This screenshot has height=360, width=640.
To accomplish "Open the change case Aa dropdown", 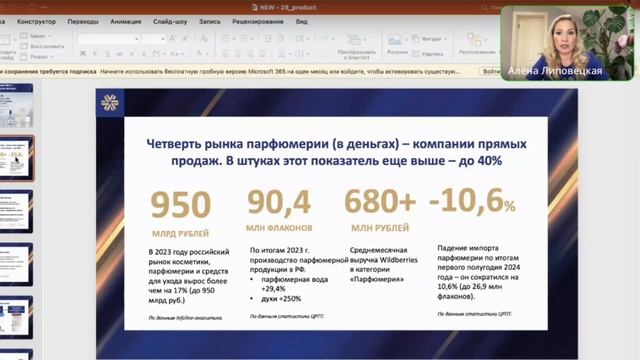I will [x=176, y=53].
